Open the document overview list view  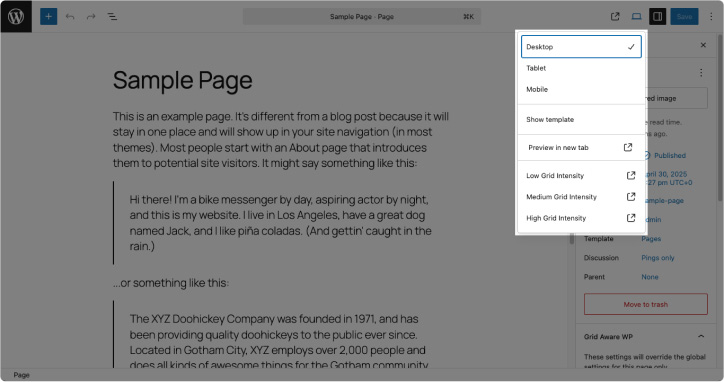tap(112, 17)
